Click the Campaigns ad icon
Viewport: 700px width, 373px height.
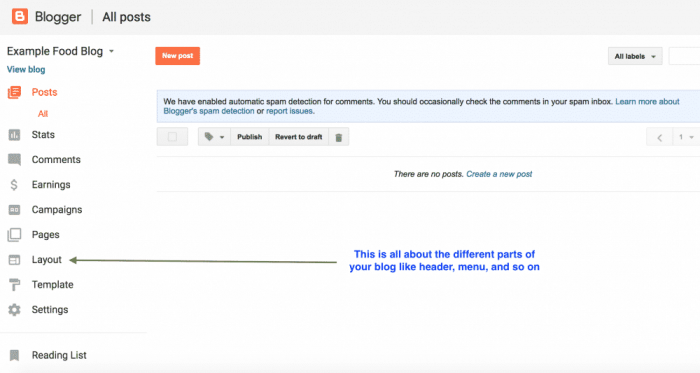click(14, 210)
